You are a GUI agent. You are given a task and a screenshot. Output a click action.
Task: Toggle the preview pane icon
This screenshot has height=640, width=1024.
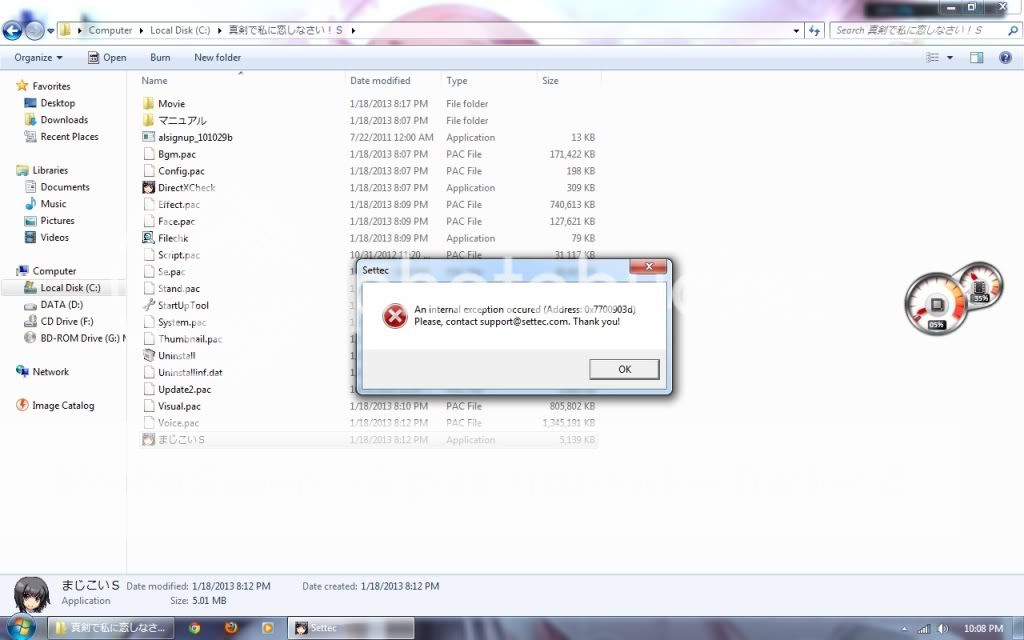pyautogui.click(x=977, y=58)
